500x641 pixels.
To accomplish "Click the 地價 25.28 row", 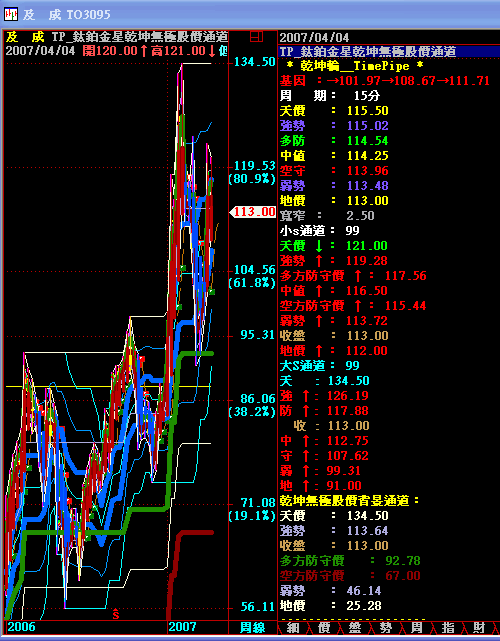I will pyautogui.click(x=331, y=605).
